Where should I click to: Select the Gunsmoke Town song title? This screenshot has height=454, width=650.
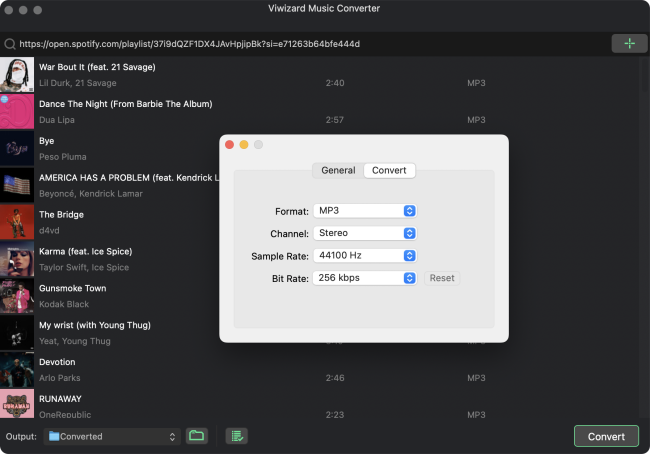point(73,289)
